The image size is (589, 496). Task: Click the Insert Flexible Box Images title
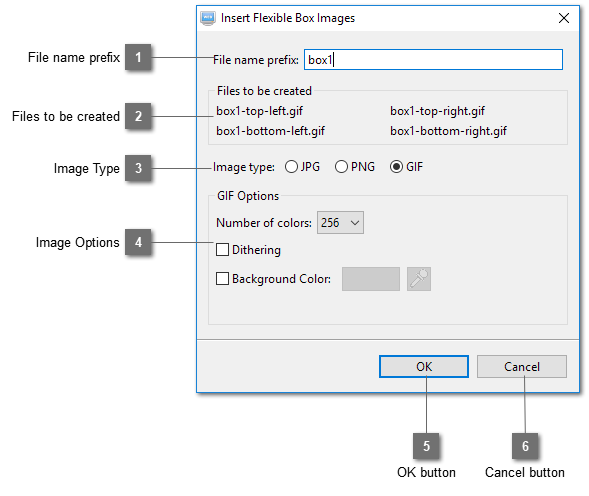288,18
